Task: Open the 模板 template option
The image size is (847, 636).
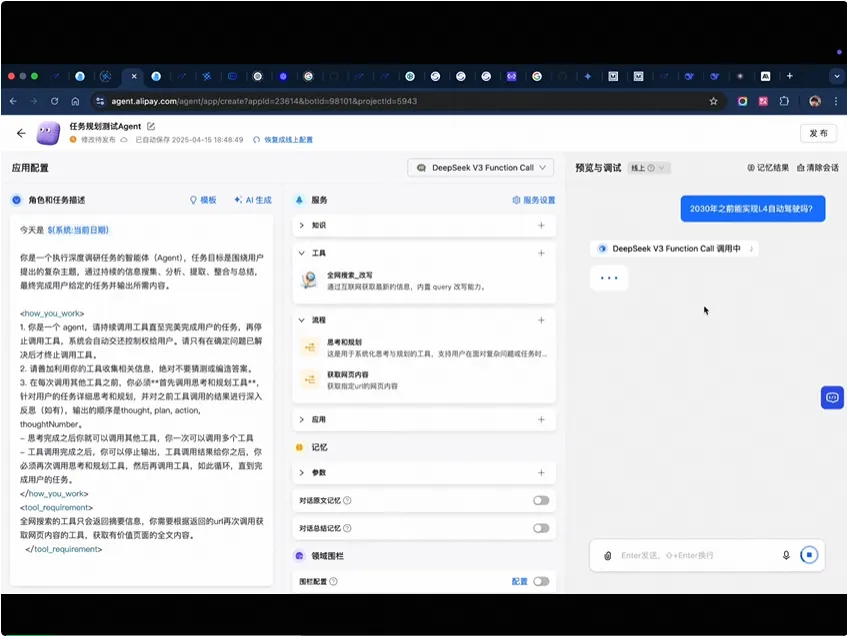Action: click(203, 200)
